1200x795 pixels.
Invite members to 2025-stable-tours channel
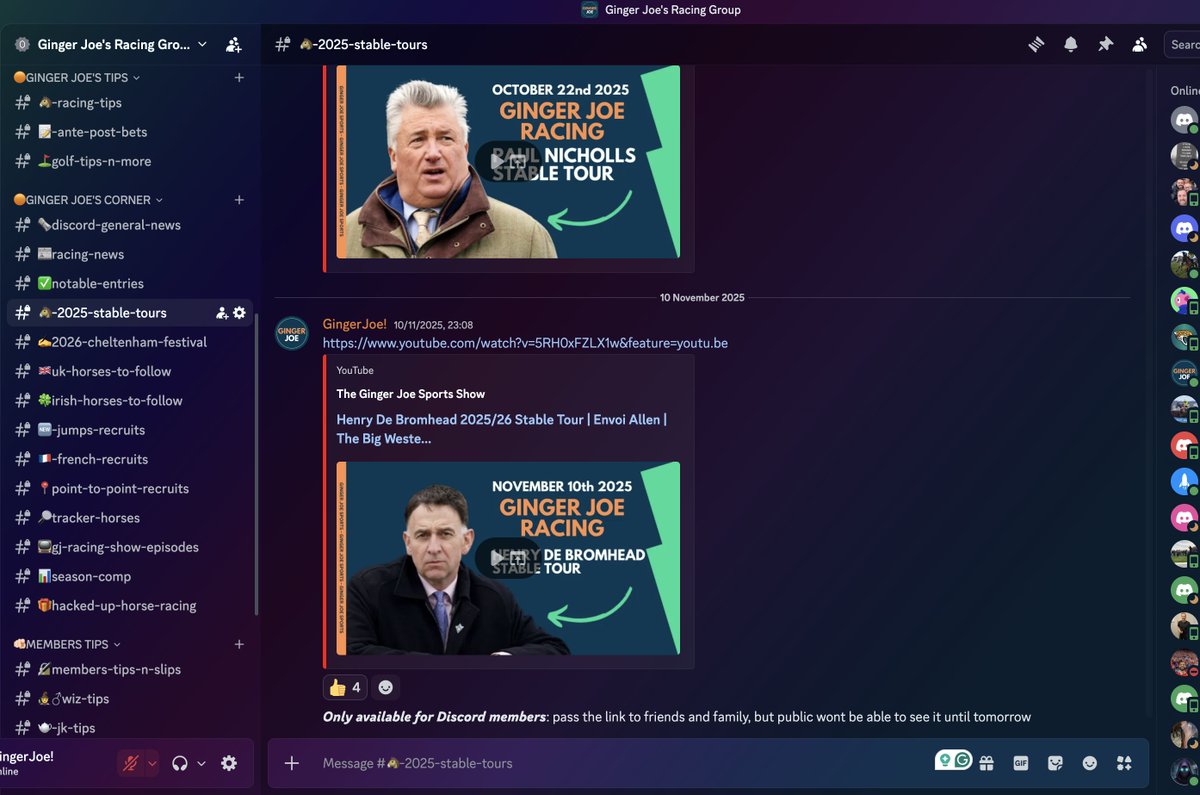[222, 313]
